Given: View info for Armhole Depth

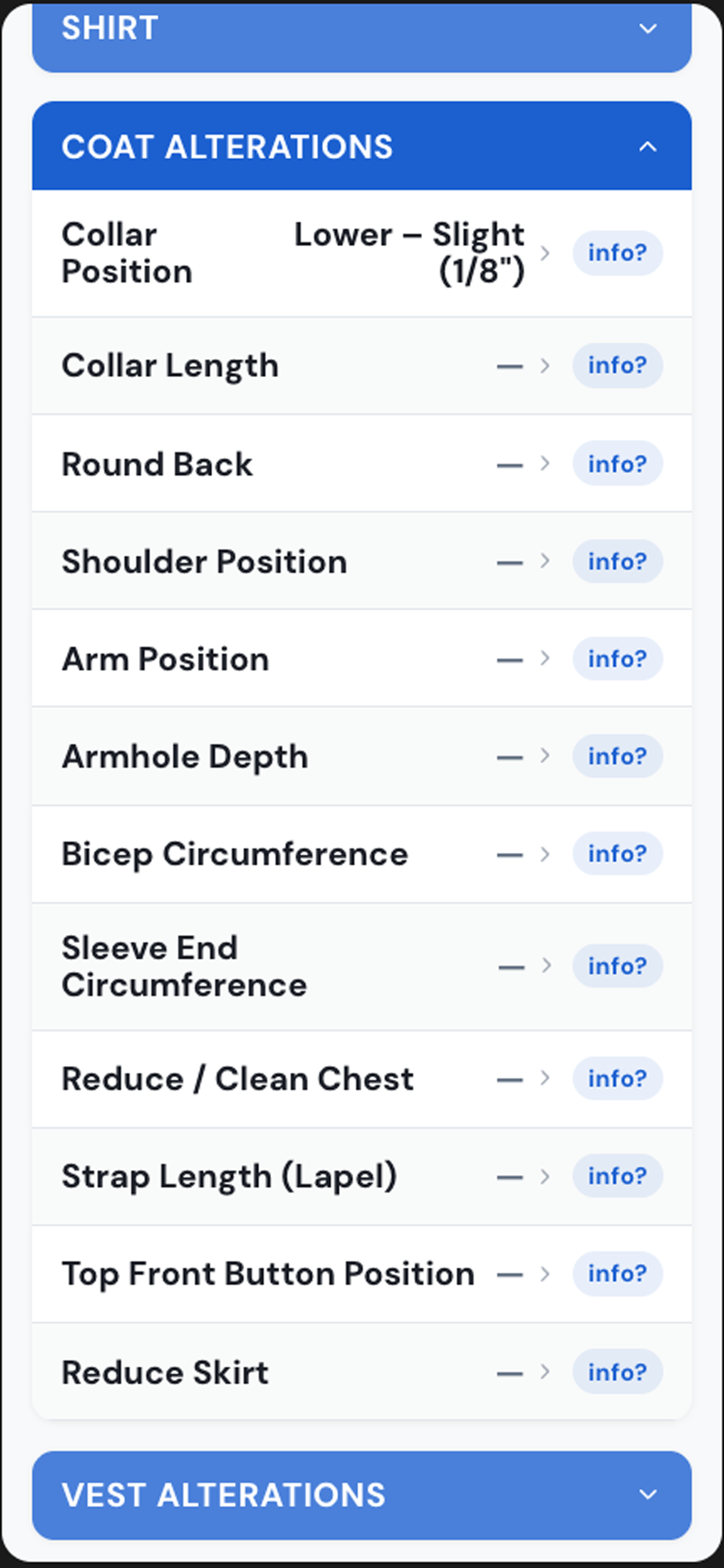Looking at the screenshot, I should click(617, 756).
